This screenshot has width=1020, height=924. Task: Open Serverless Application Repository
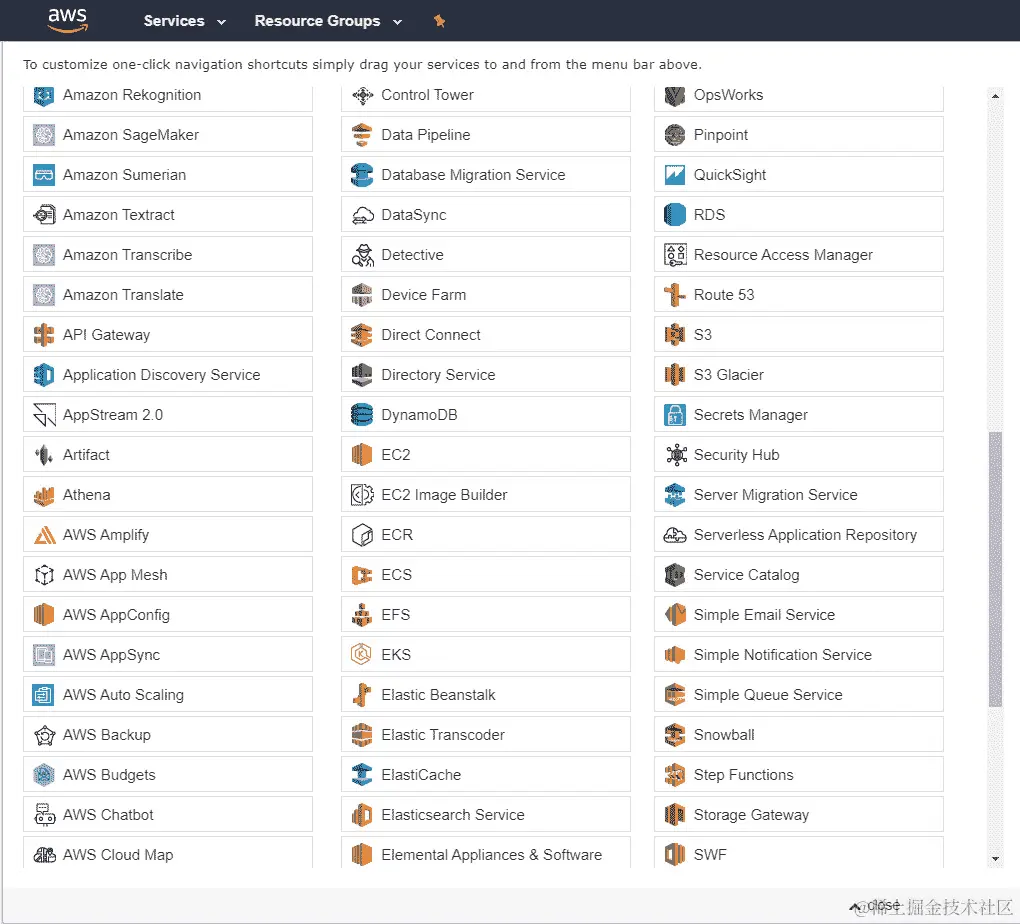coord(799,535)
